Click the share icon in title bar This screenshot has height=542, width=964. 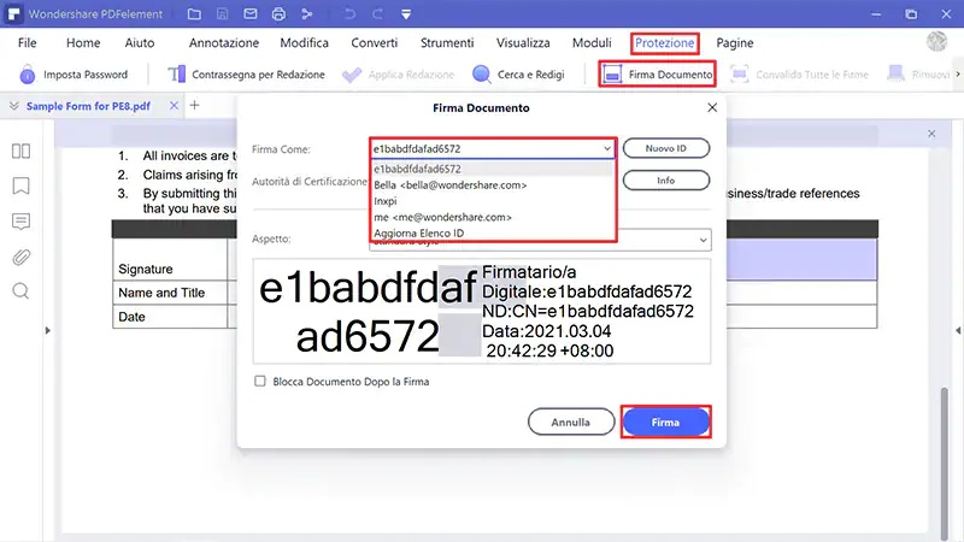point(307,14)
